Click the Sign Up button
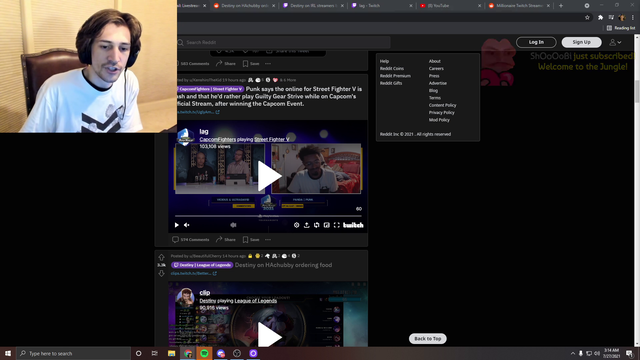The height and width of the screenshot is (360, 640). click(581, 42)
